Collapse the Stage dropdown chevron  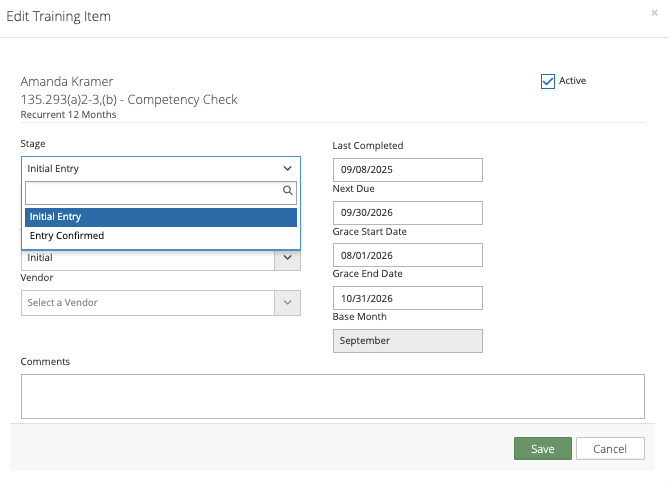point(288,169)
